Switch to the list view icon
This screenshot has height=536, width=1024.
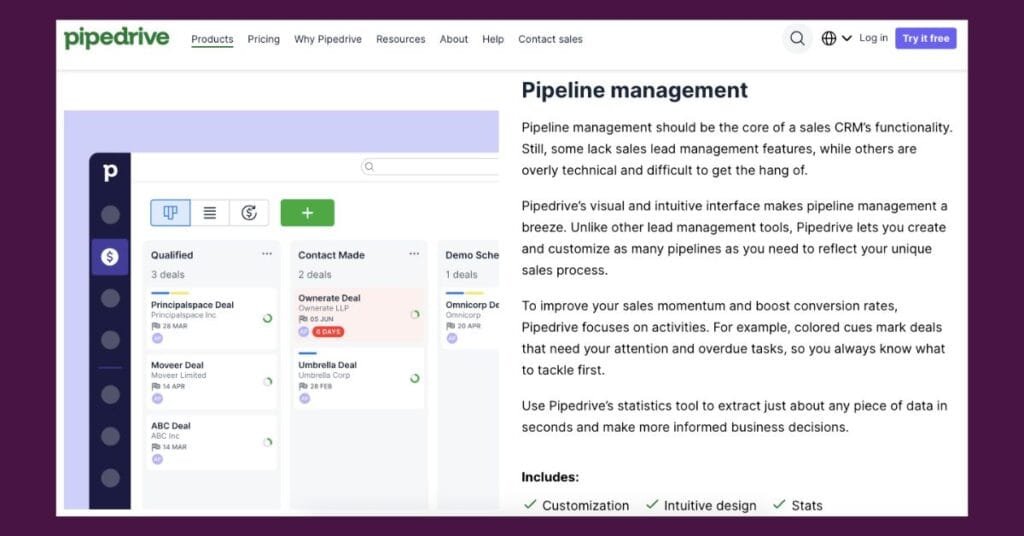click(210, 213)
